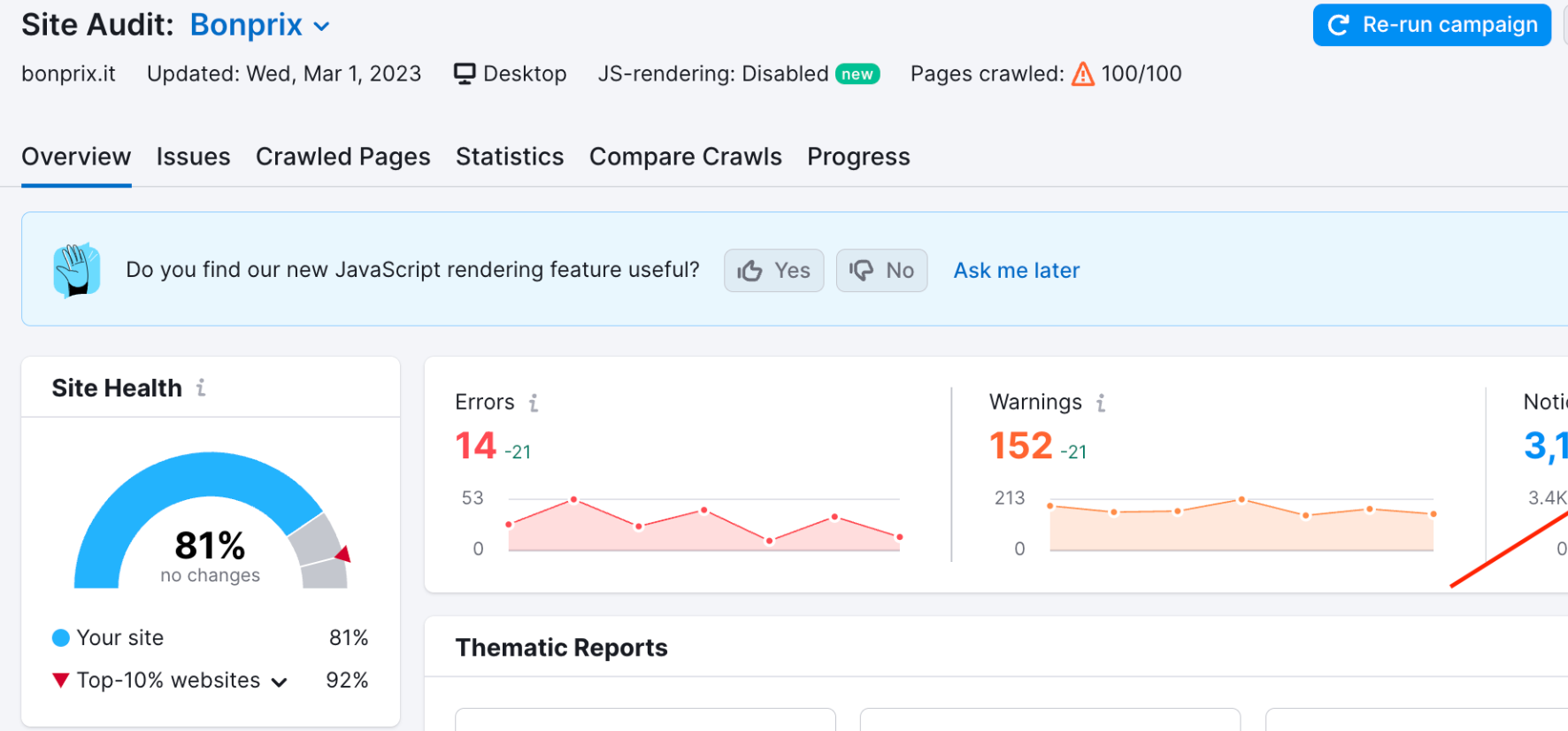Click the waving hand feedback icon
Image resolution: width=1568 pixels, height=731 pixels.
(x=77, y=270)
